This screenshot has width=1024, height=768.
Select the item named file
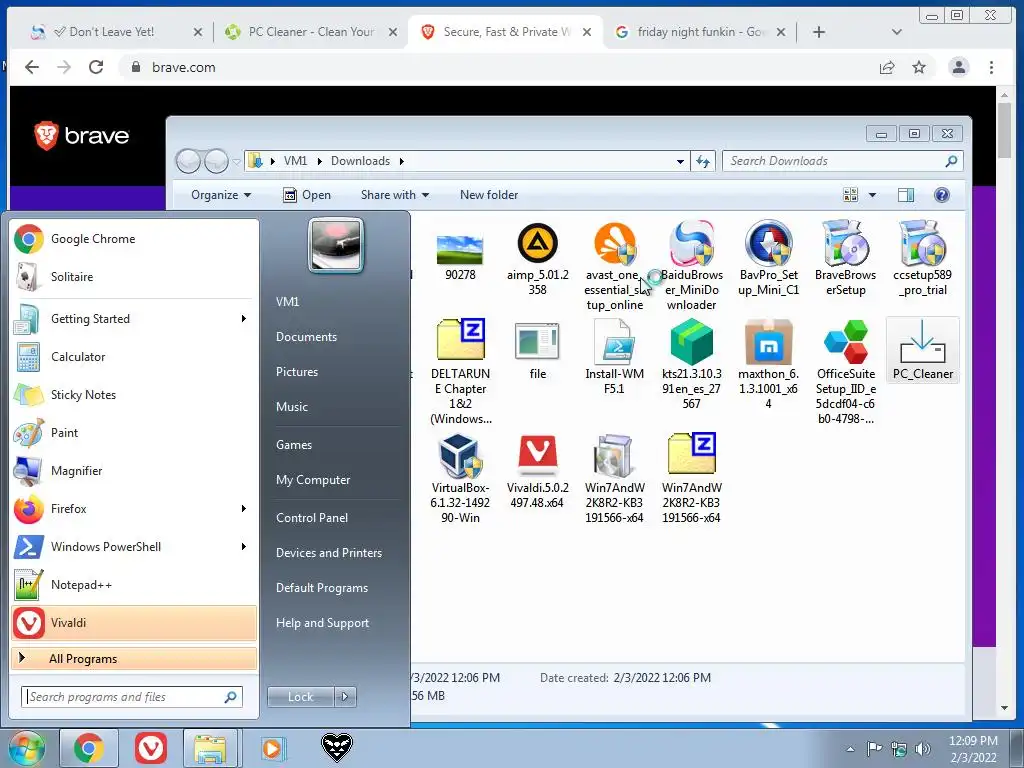[x=537, y=351]
